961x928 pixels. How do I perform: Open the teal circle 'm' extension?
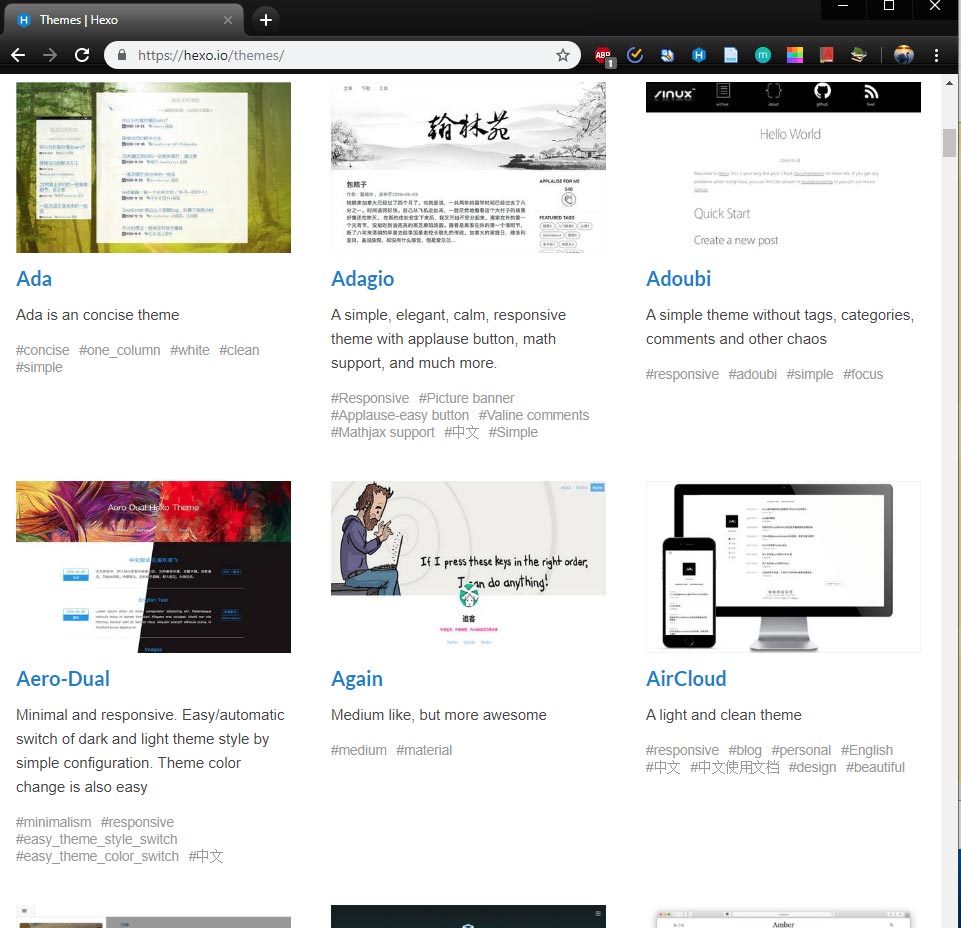(762, 55)
